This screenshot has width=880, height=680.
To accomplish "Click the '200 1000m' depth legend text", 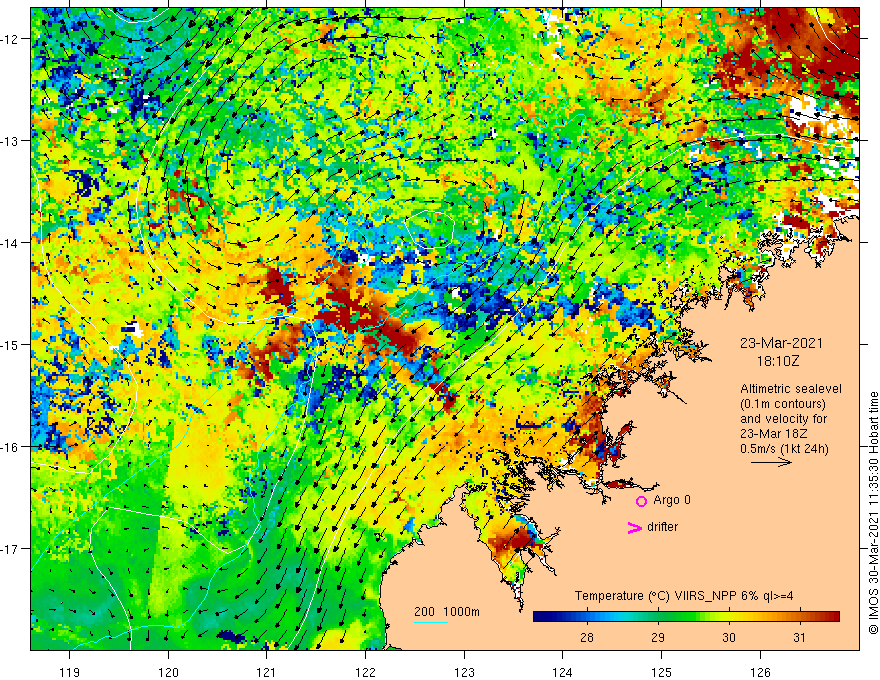I will (x=447, y=612).
